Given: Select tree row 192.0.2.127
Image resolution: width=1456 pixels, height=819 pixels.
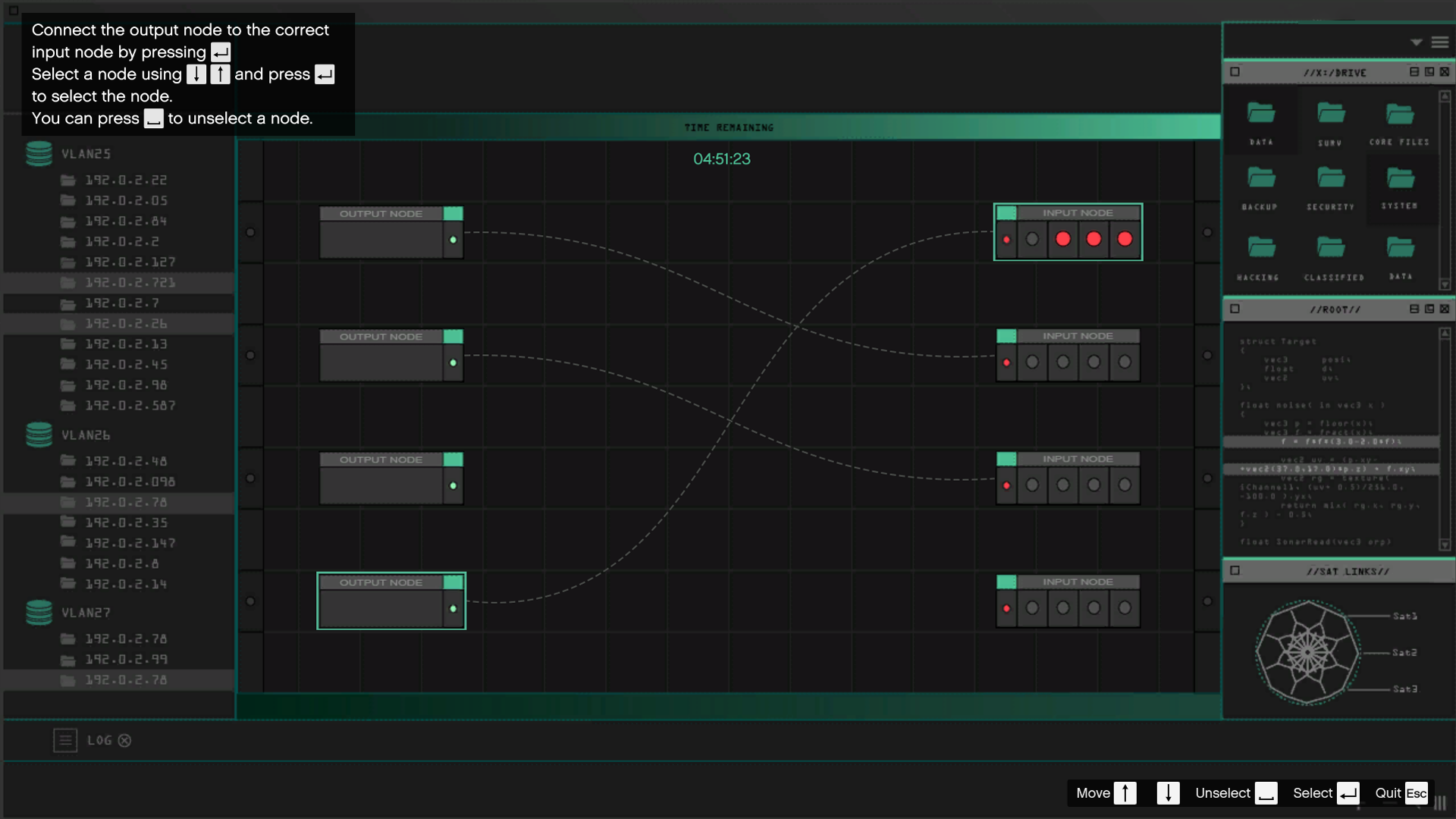Looking at the screenshot, I should pyautogui.click(x=119, y=262).
